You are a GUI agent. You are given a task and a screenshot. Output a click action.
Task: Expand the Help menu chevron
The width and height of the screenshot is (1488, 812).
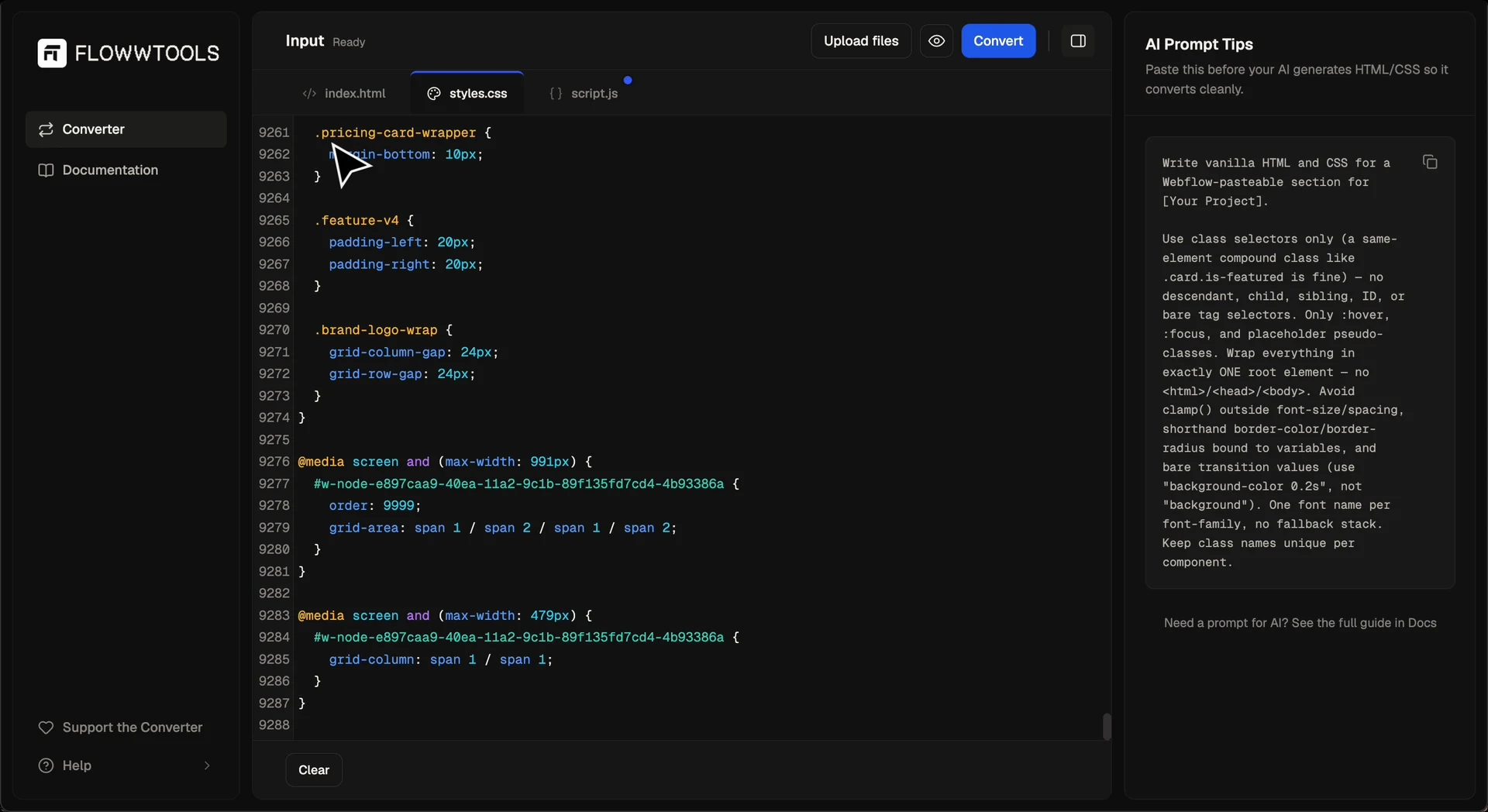(207, 766)
